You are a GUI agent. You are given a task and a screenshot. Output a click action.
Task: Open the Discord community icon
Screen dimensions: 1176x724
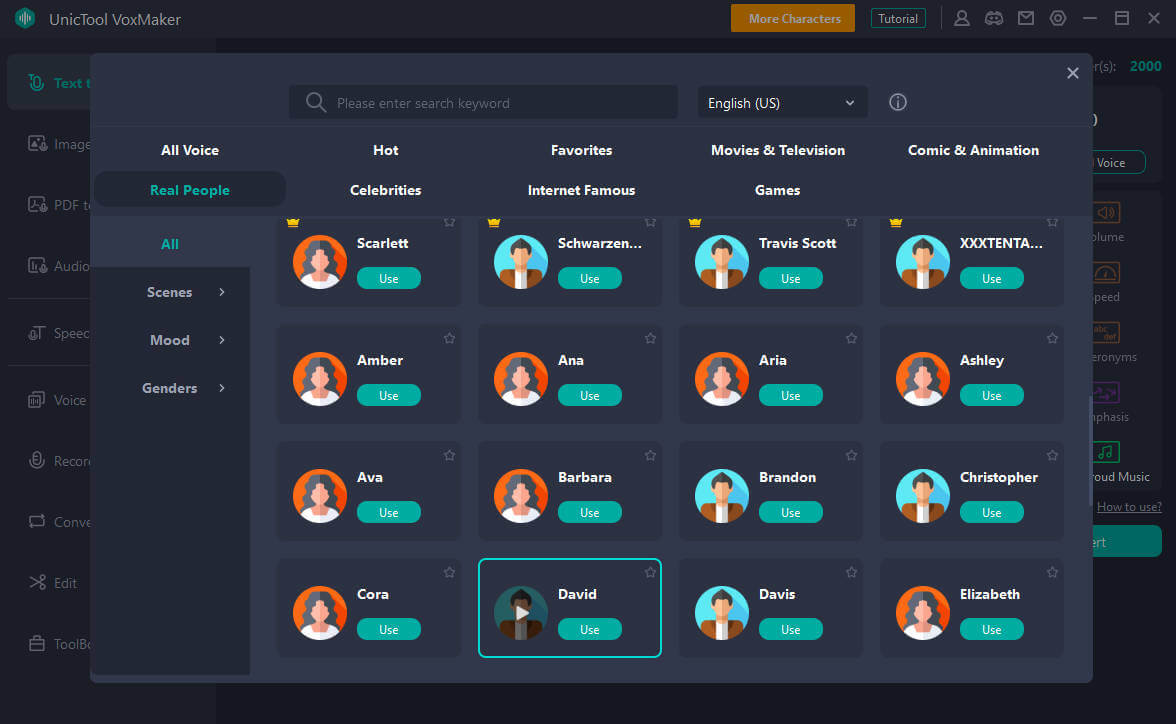[x=994, y=19]
